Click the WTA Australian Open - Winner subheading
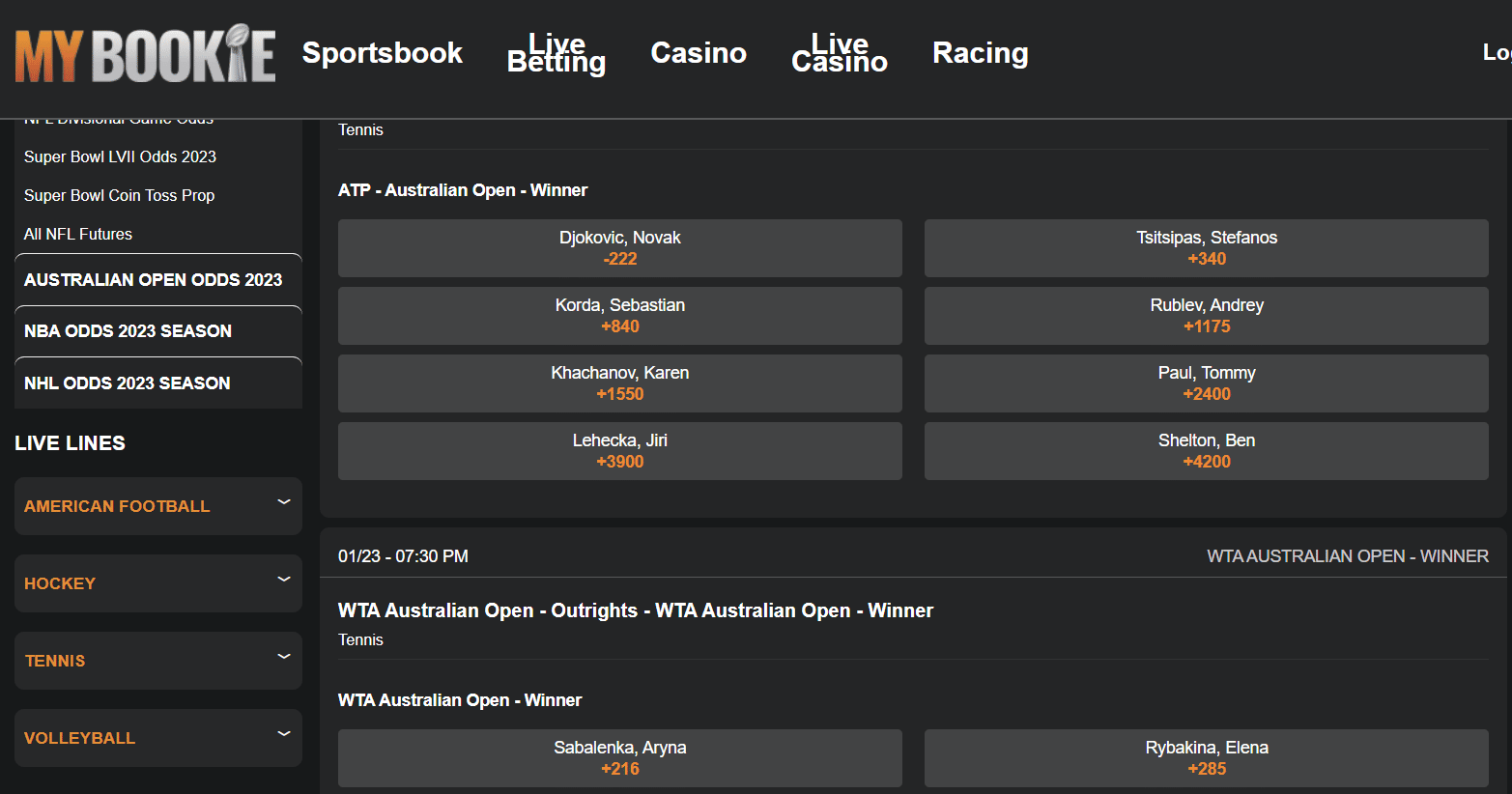The image size is (1512, 794). (460, 700)
